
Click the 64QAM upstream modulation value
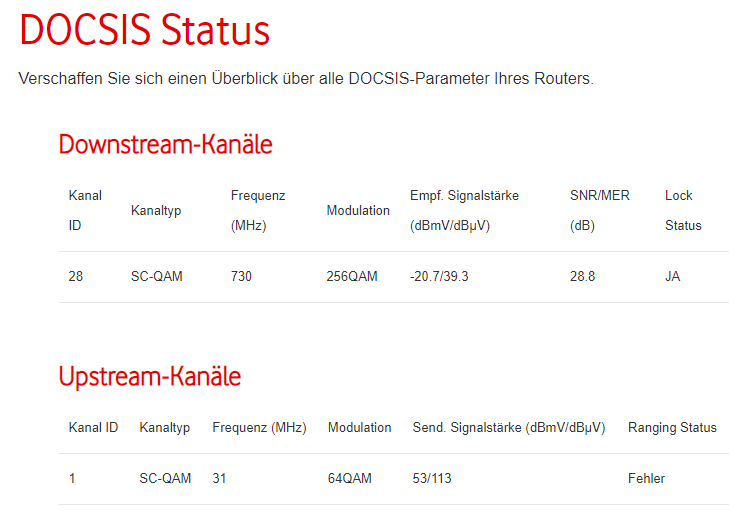pos(350,478)
